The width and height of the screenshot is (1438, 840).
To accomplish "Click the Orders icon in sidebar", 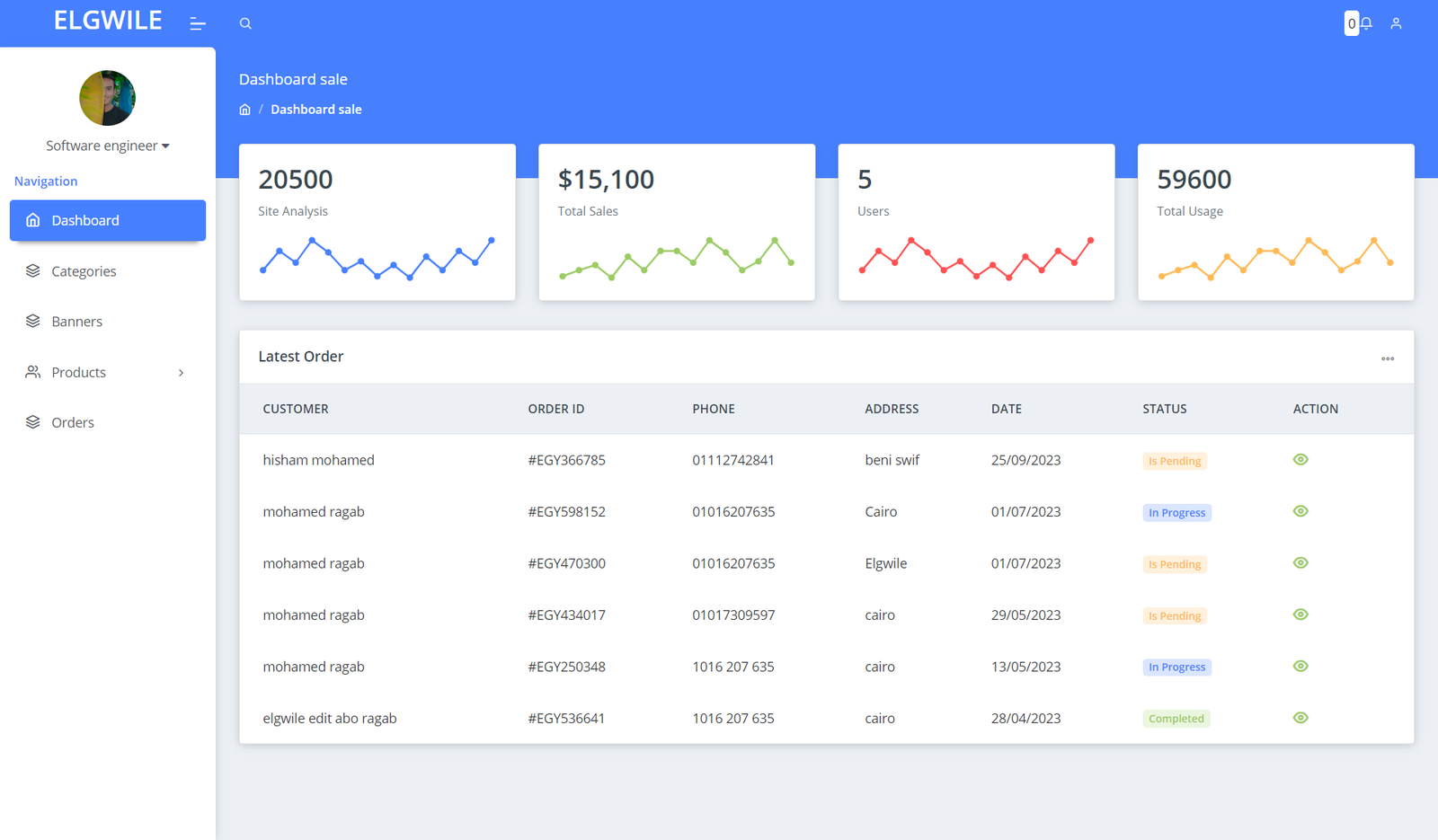I will tap(33, 422).
